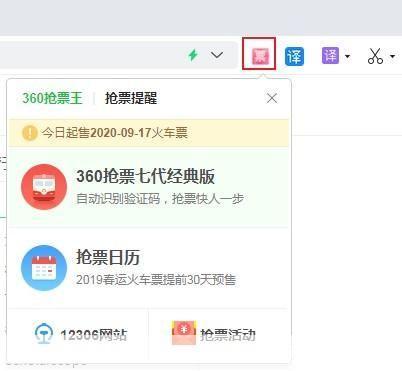Open the blue translate extension icon
This screenshot has width=402, height=371.
pyautogui.click(x=294, y=56)
